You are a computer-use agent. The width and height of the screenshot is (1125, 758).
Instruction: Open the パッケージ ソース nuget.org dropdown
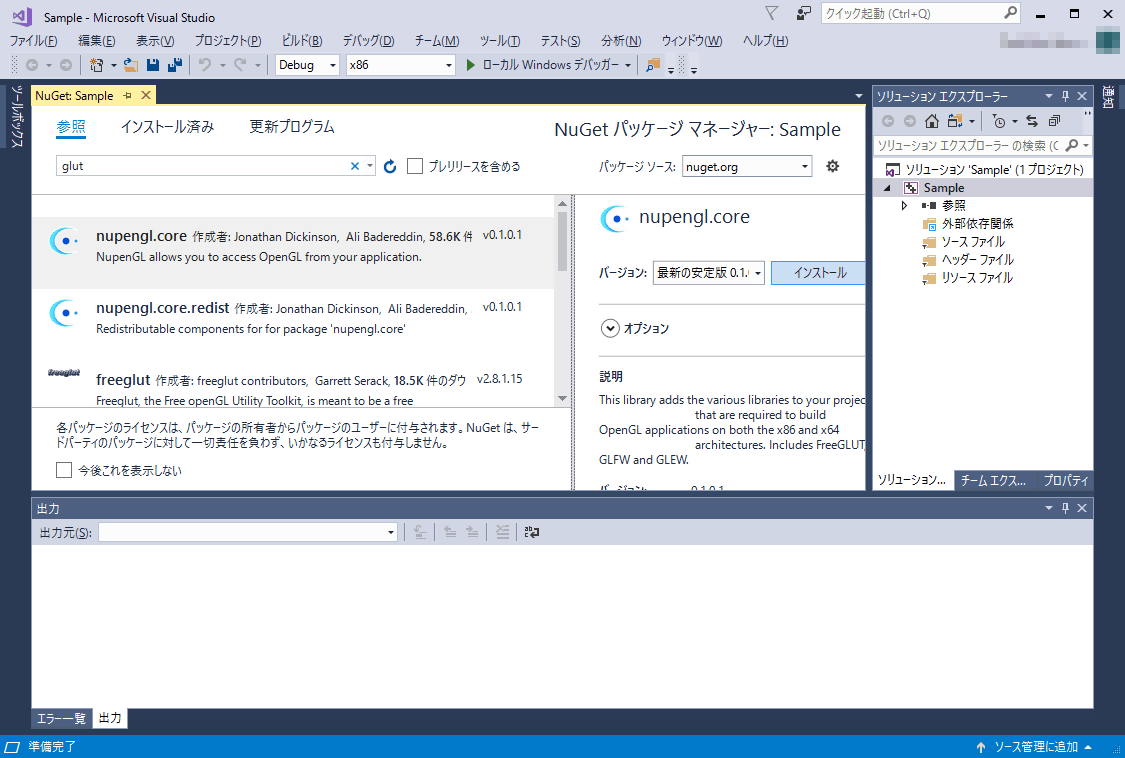[x=747, y=167]
